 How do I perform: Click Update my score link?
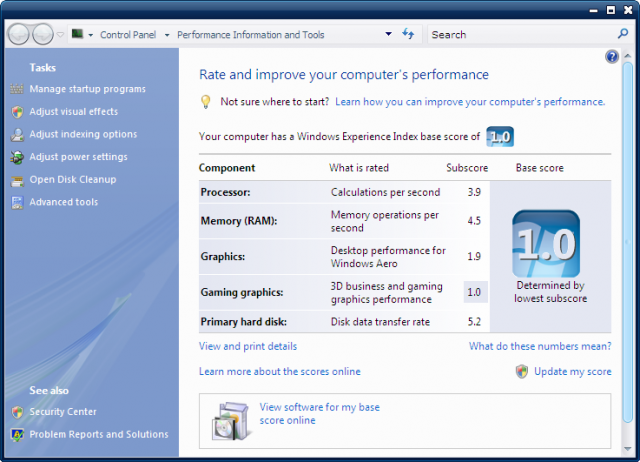point(573,371)
